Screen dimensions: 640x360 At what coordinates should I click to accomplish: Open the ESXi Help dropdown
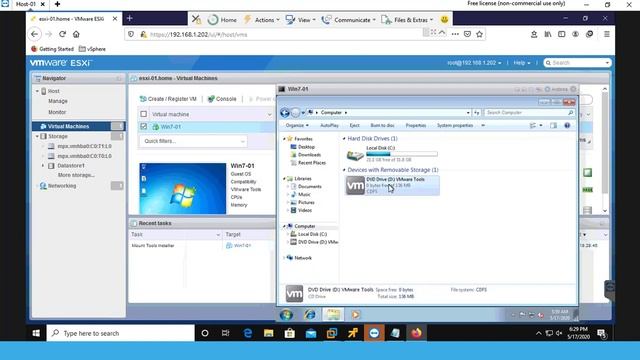pyautogui.click(x=522, y=63)
